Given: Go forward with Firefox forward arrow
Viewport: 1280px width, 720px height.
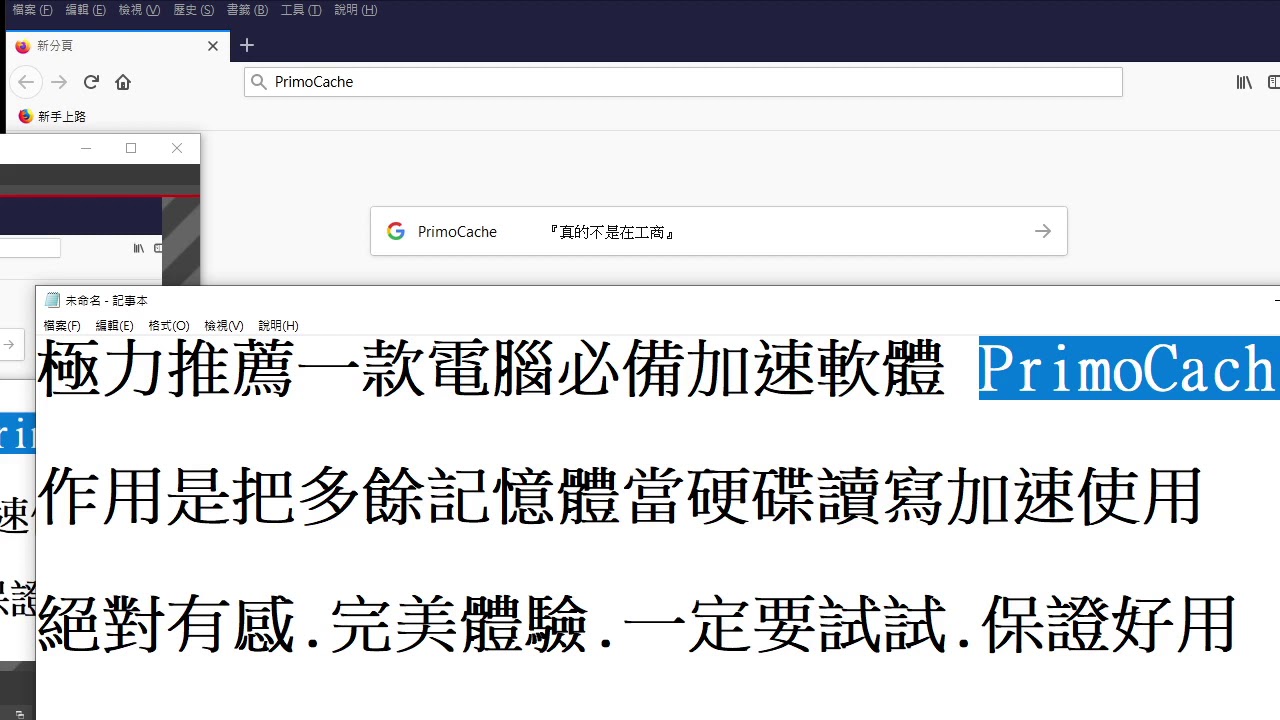Looking at the screenshot, I should click(x=59, y=82).
